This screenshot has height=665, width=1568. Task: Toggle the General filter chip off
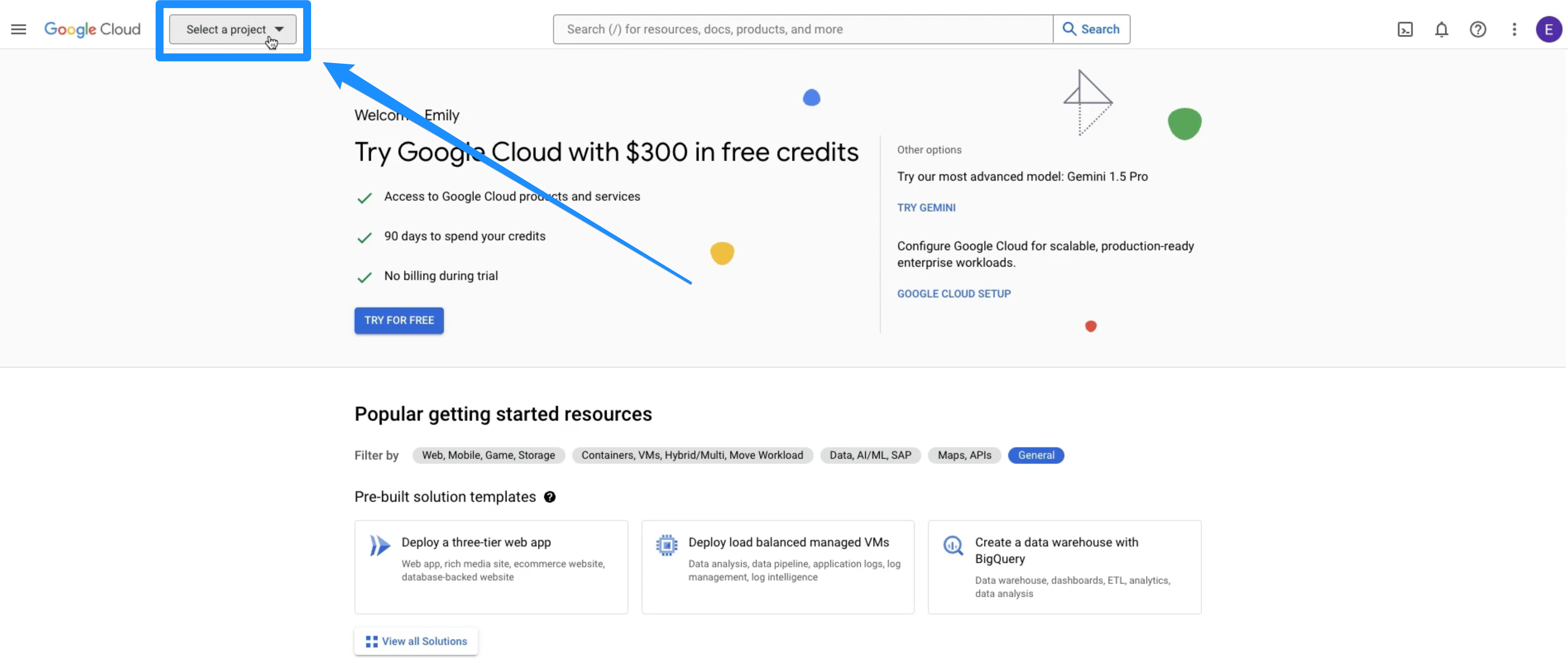(1035, 455)
